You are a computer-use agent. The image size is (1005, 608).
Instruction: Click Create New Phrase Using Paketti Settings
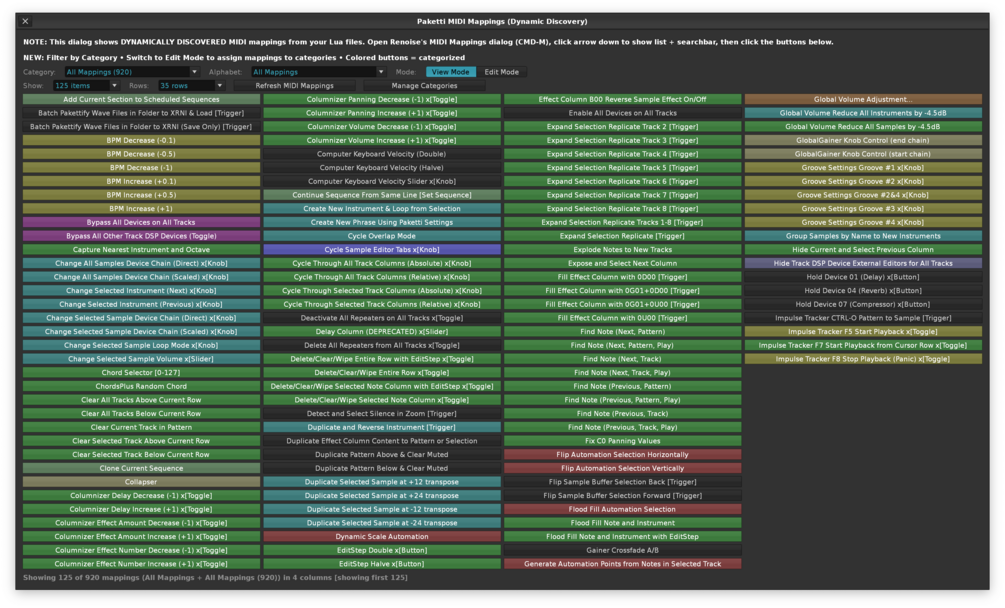382,222
